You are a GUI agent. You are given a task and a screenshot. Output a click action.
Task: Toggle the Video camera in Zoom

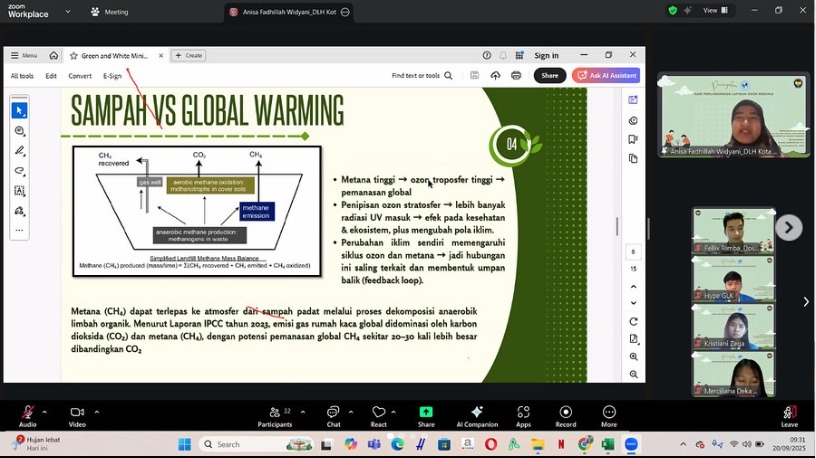[77, 412]
